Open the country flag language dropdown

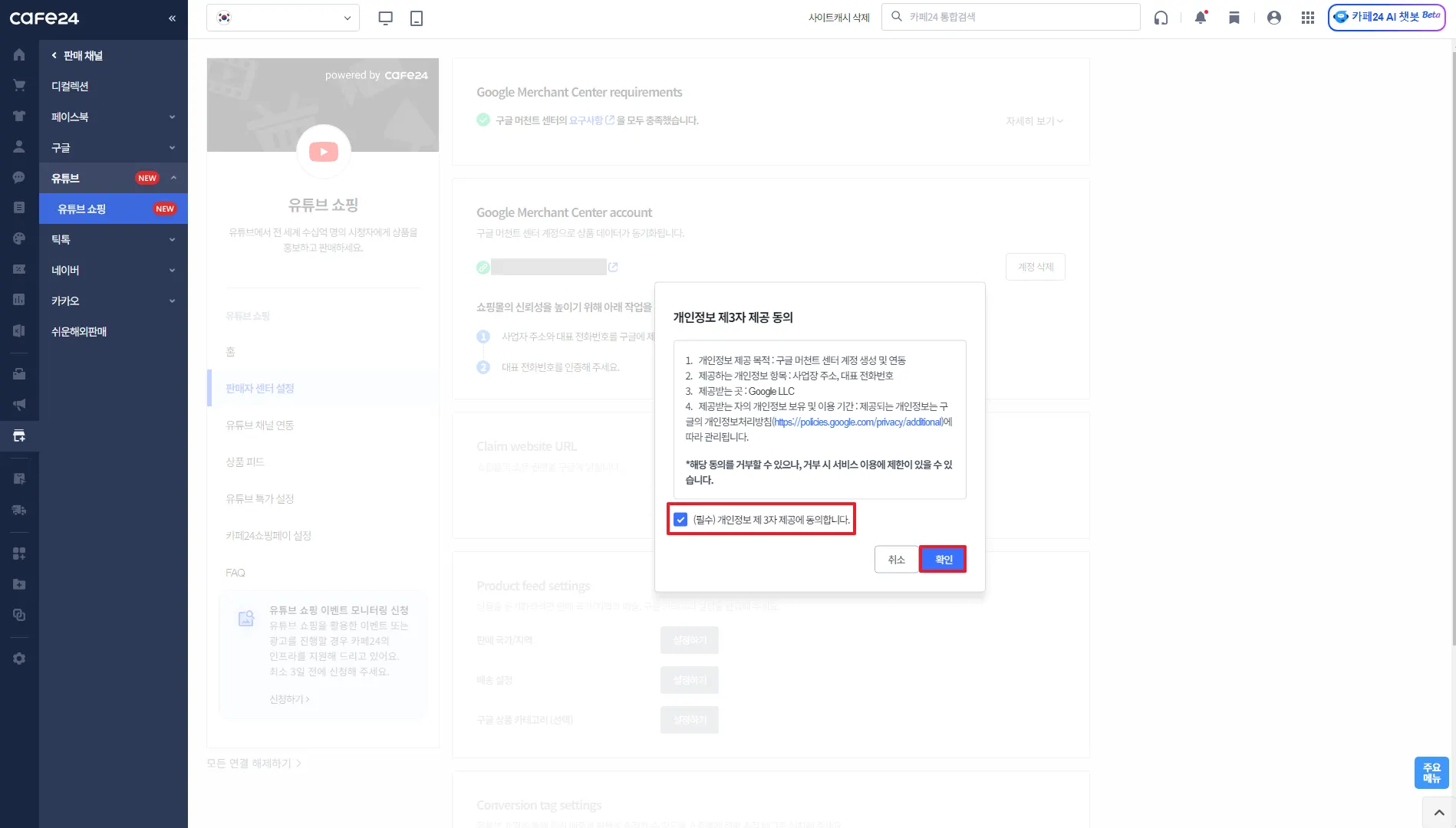pos(283,18)
